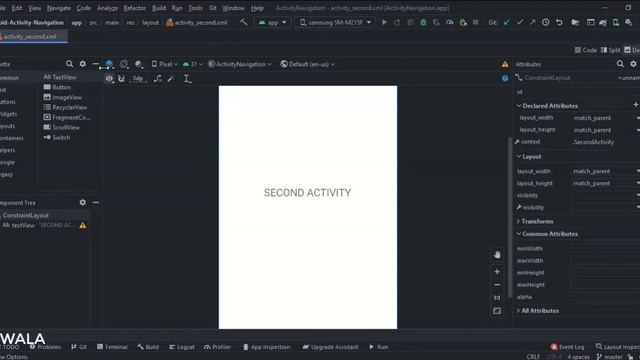Toggle the autoconnect magnet icon
The image size is (640, 360).
122,78
